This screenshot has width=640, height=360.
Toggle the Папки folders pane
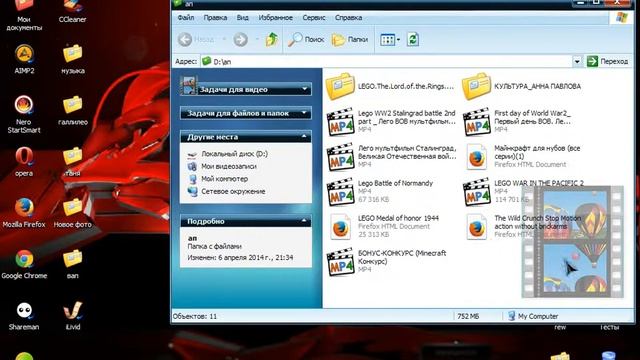(350, 40)
